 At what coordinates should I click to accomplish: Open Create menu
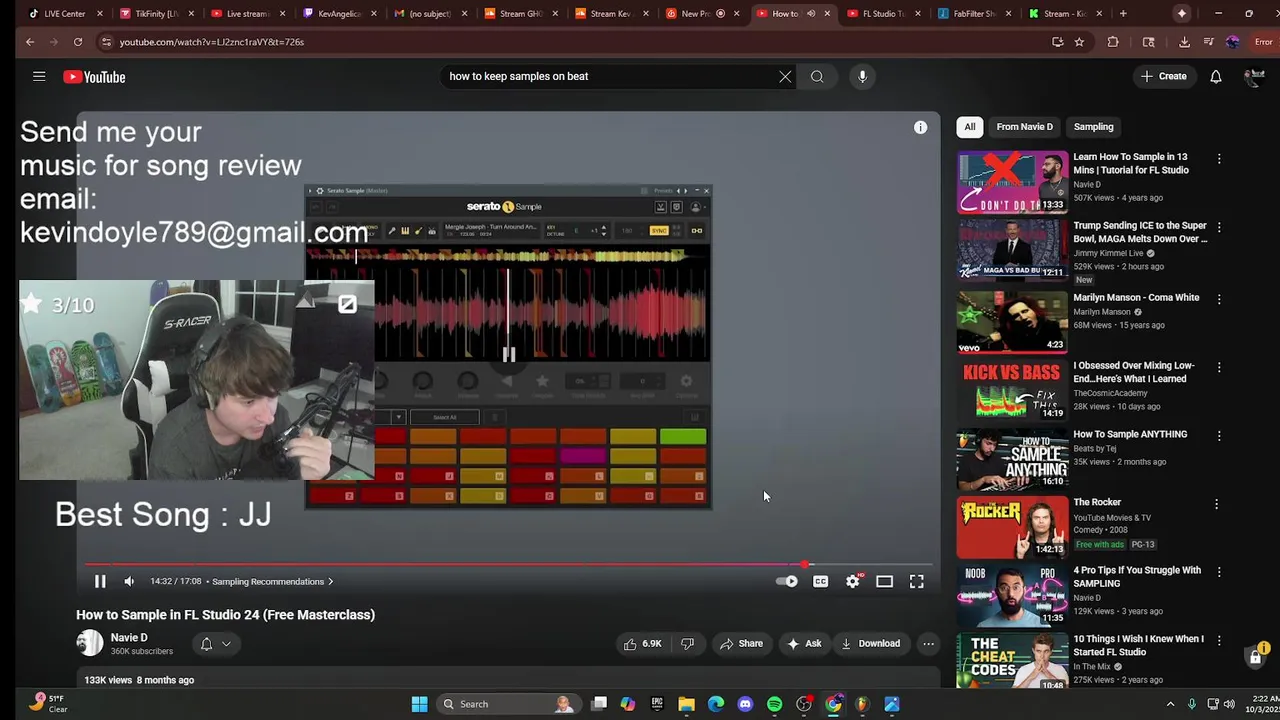click(x=1163, y=76)
